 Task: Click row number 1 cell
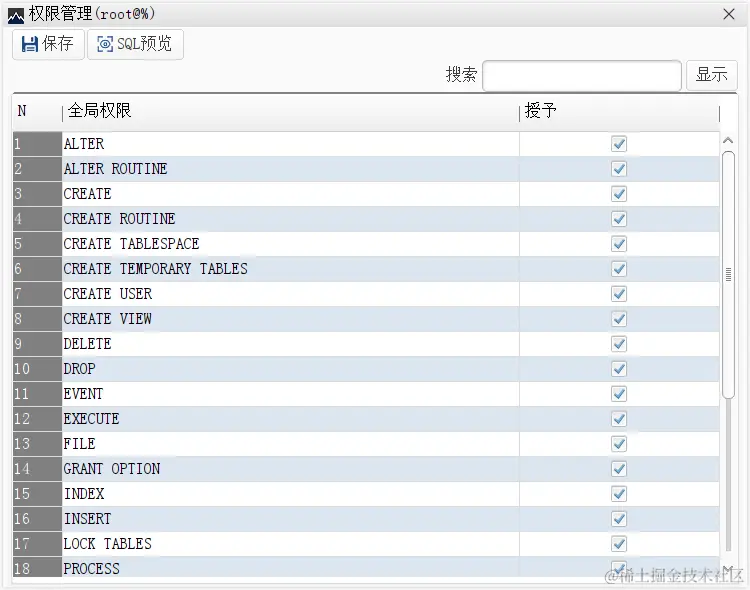coord(37,144)
